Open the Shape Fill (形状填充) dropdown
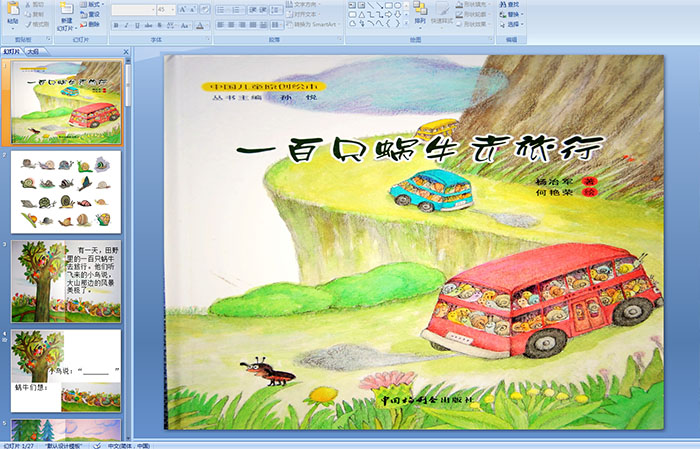Viewport: 700px width, 449px height. [473, 4]
